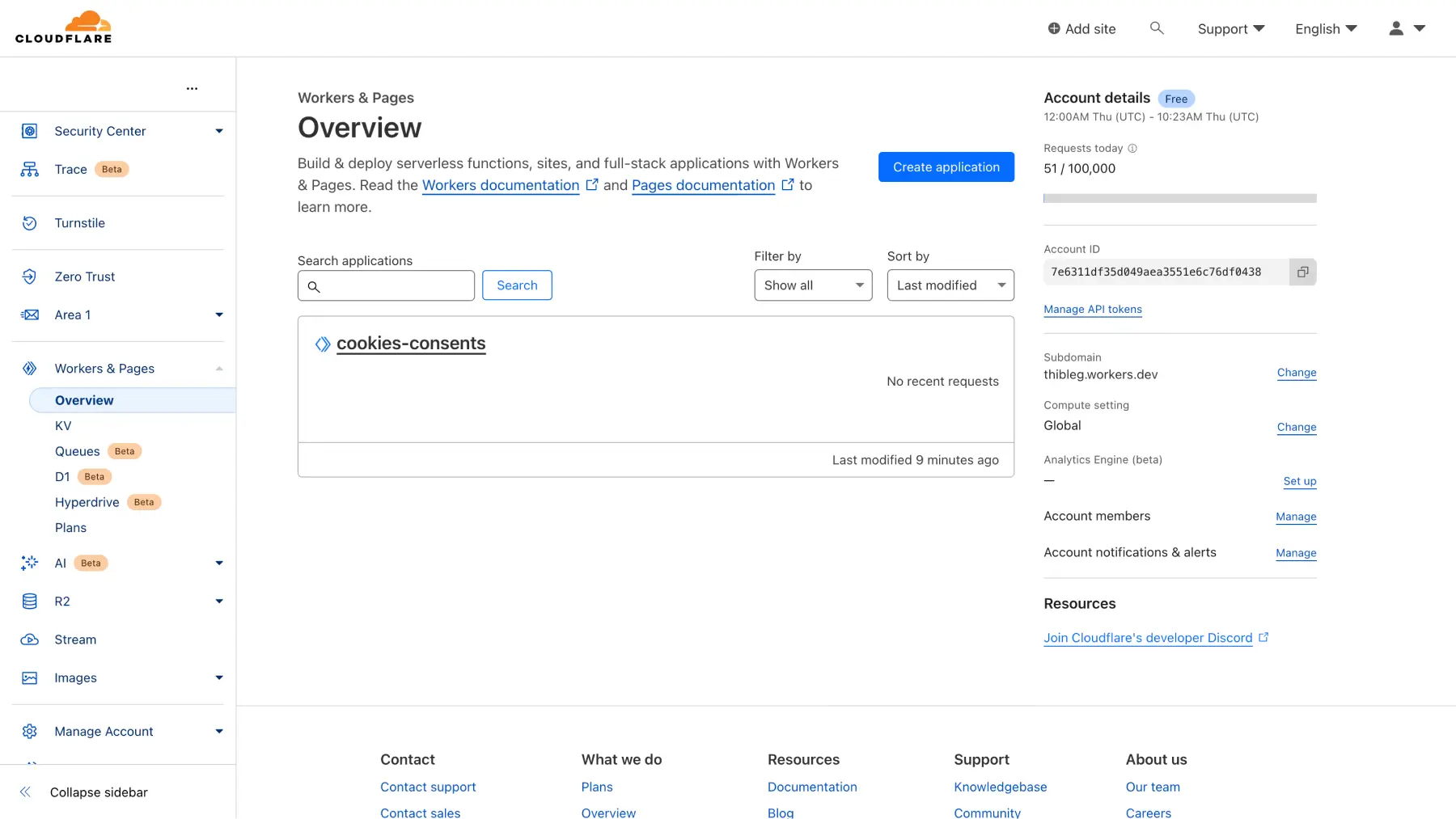Viewport: 1456px width, 819px height.
Task: Click the Requests today usage progress bar
Action: point(1180,198)
